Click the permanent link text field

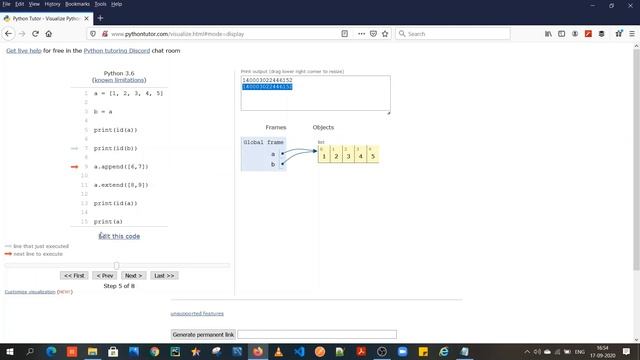[317, 334]
